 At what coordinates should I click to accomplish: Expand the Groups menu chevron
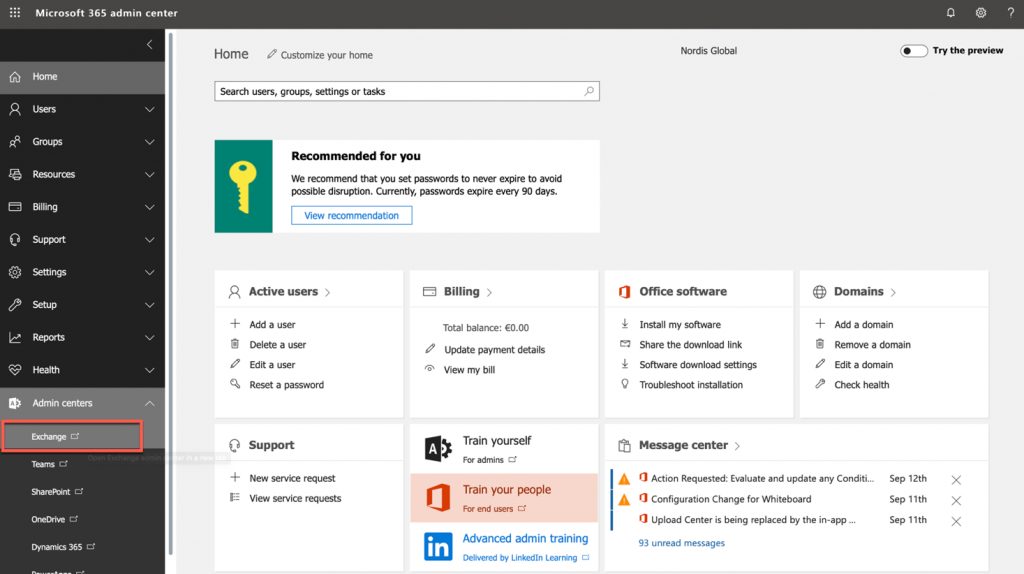[150, 142]
